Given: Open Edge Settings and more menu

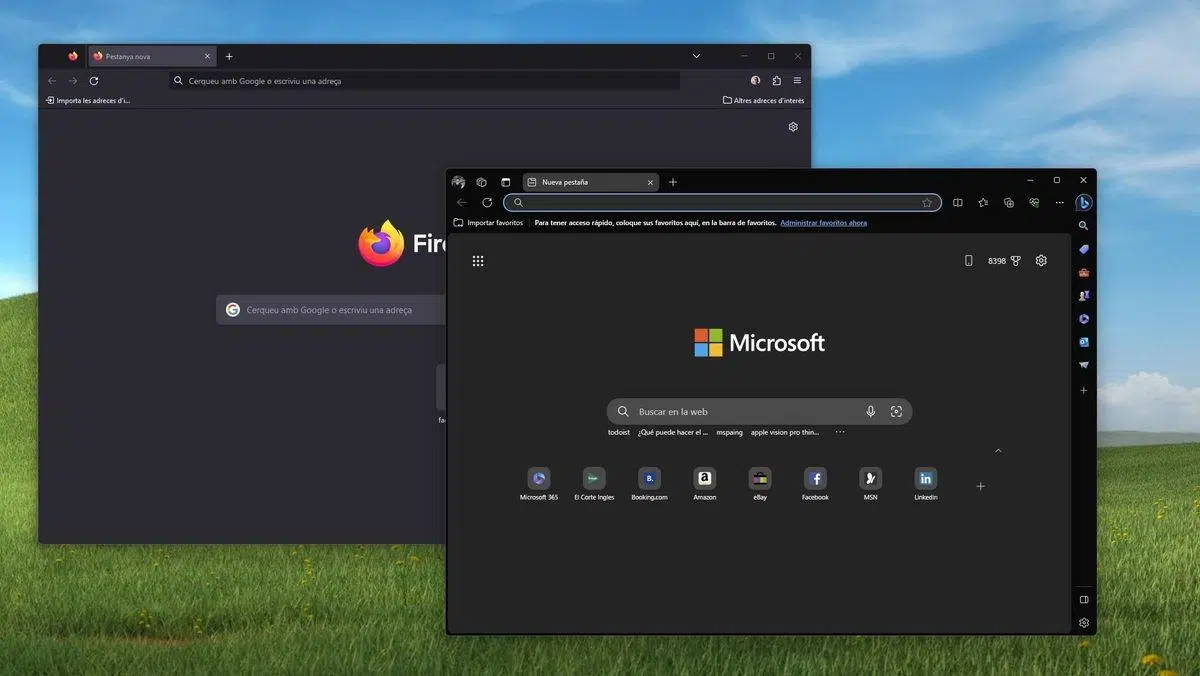Looking at the screenshot, I should click(x=1059, y=203).
